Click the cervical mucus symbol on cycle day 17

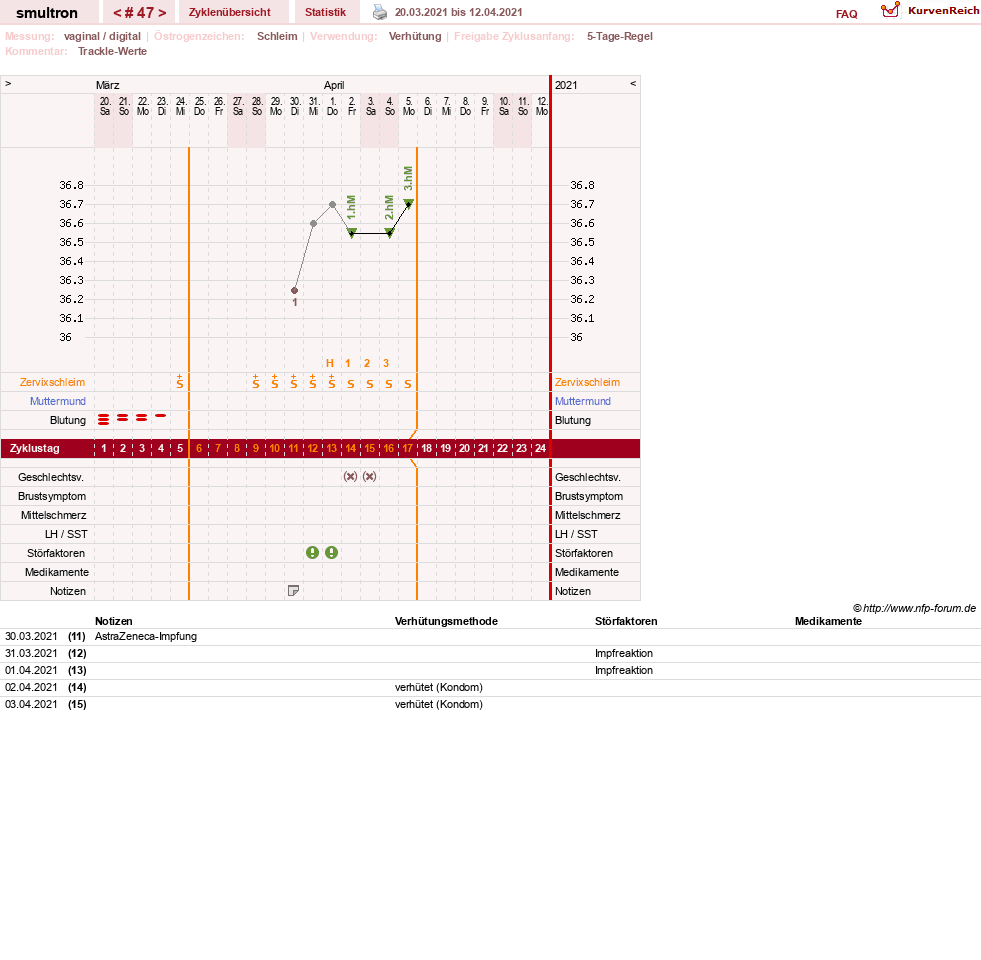[x=408, y=384]
